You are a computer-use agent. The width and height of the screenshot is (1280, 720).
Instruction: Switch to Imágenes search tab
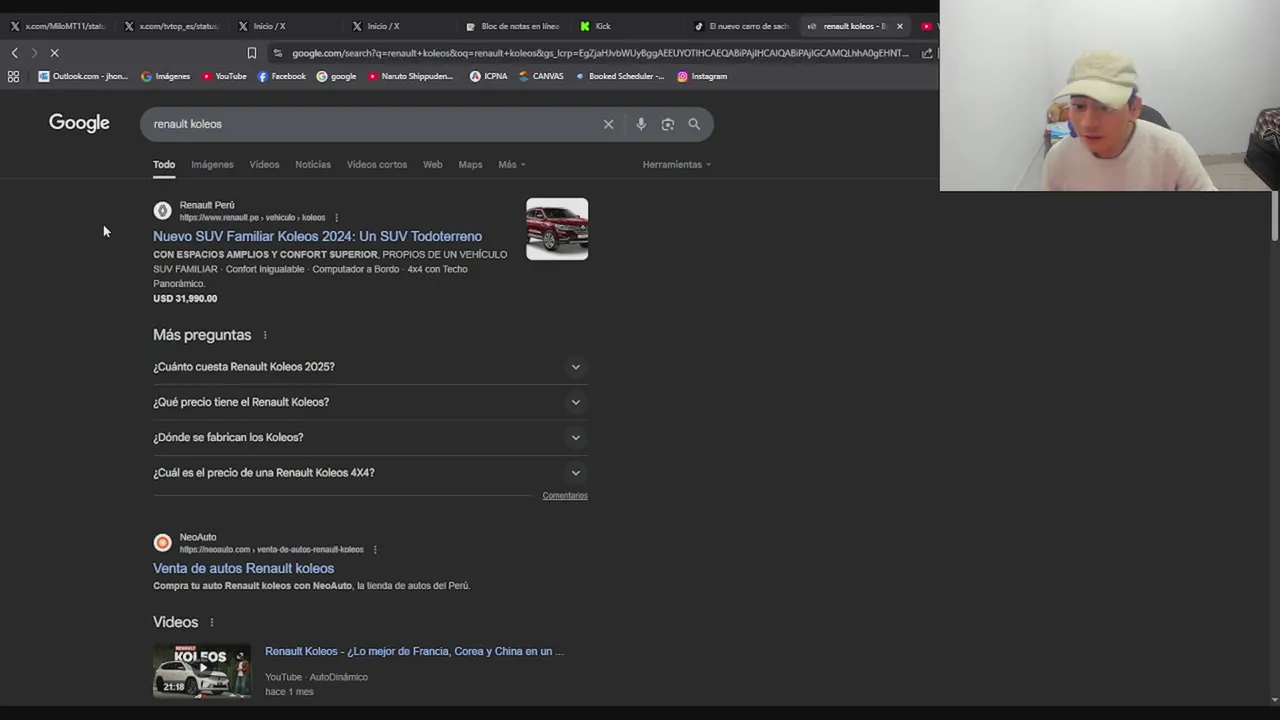click(212, 164)
